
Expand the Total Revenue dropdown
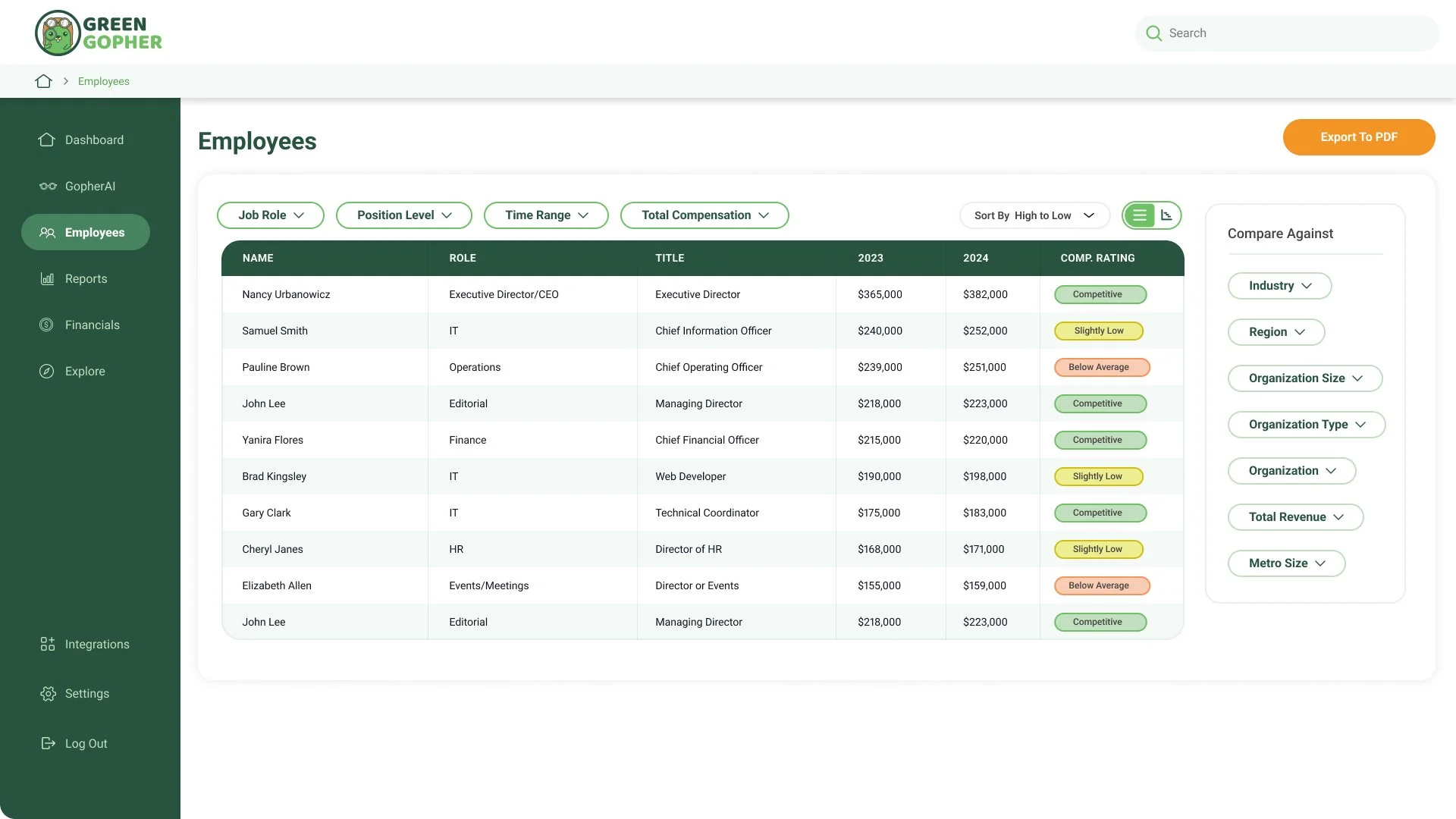coord(1295,517)
